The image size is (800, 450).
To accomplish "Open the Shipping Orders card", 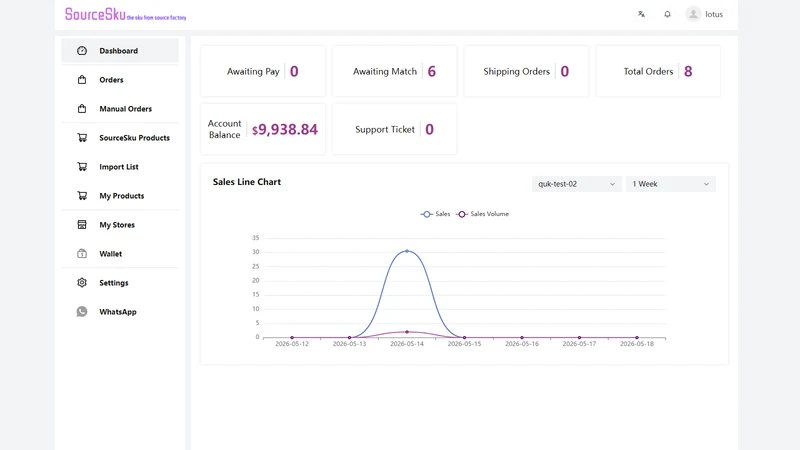I will tap(526, 71).
